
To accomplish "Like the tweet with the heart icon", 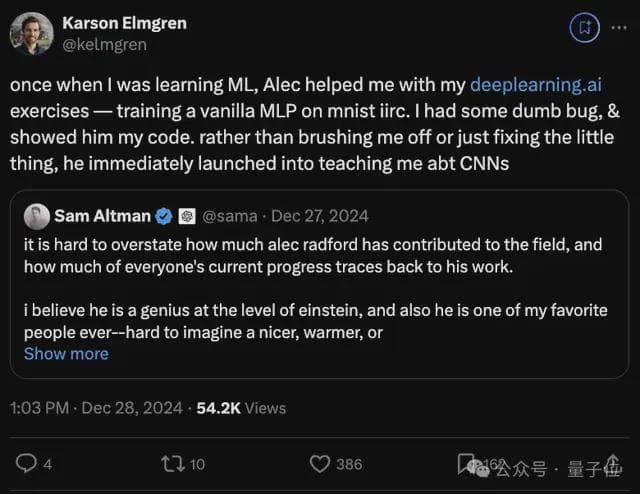I will point(320,463).
